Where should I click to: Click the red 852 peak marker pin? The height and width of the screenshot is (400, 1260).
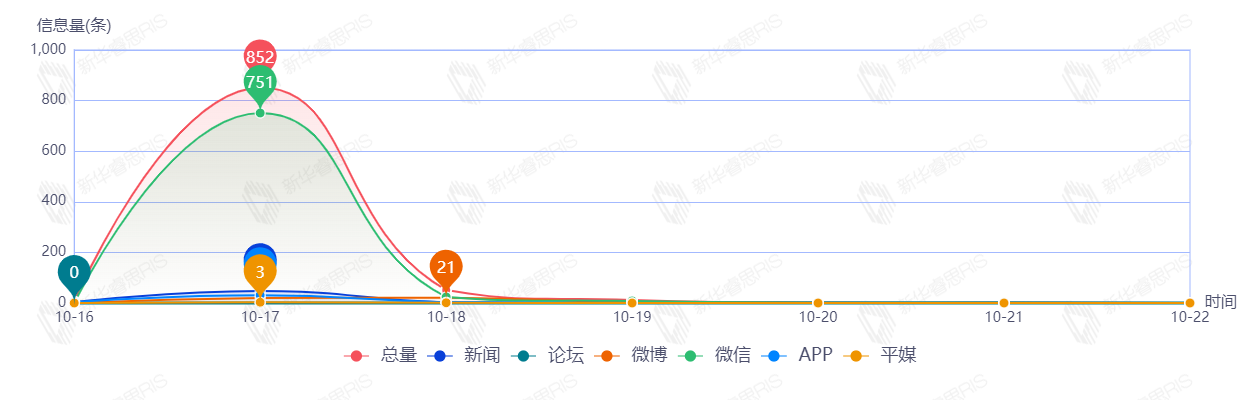point(260,56)
